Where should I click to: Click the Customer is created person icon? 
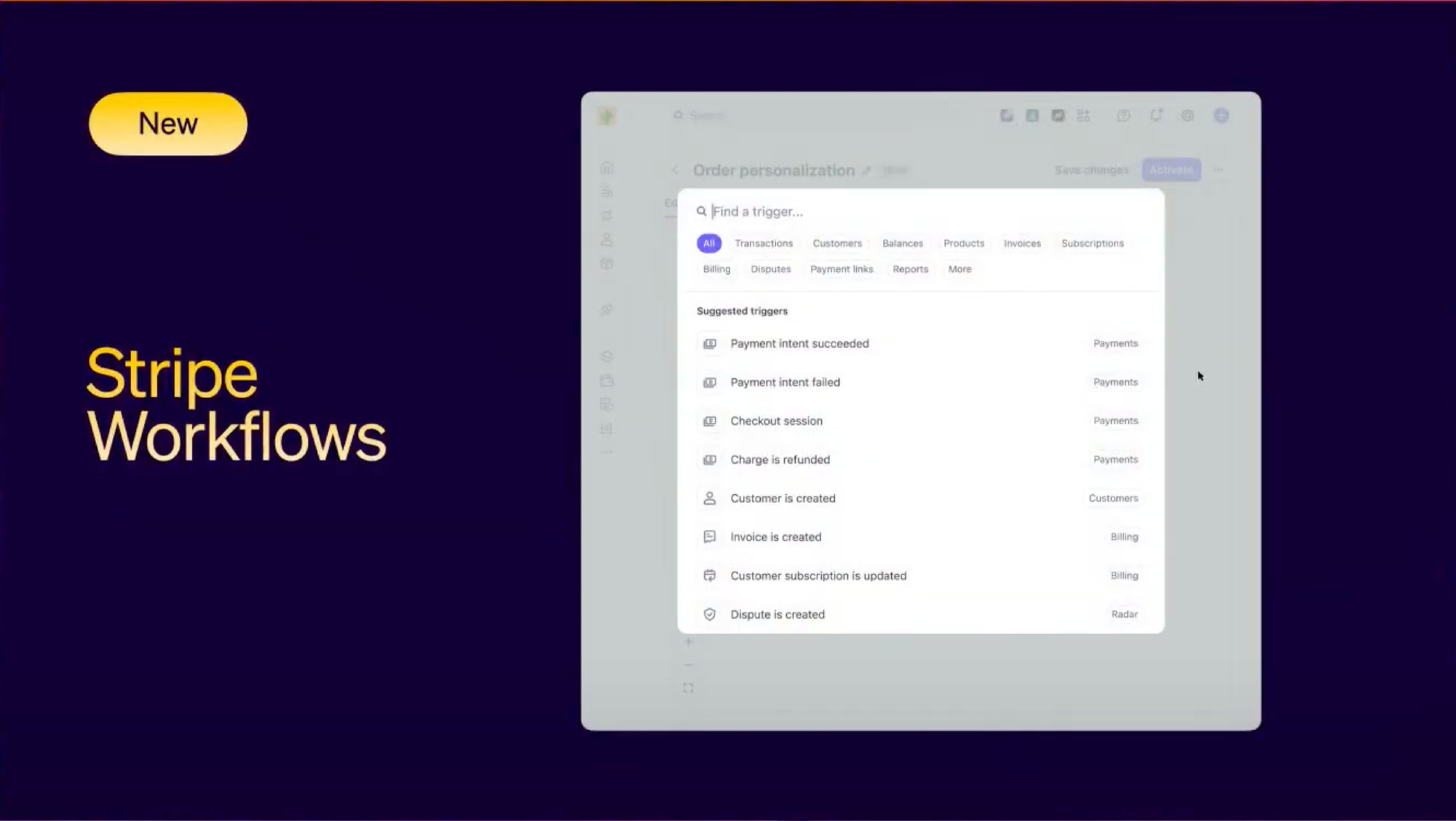click(x=710, y=499)
